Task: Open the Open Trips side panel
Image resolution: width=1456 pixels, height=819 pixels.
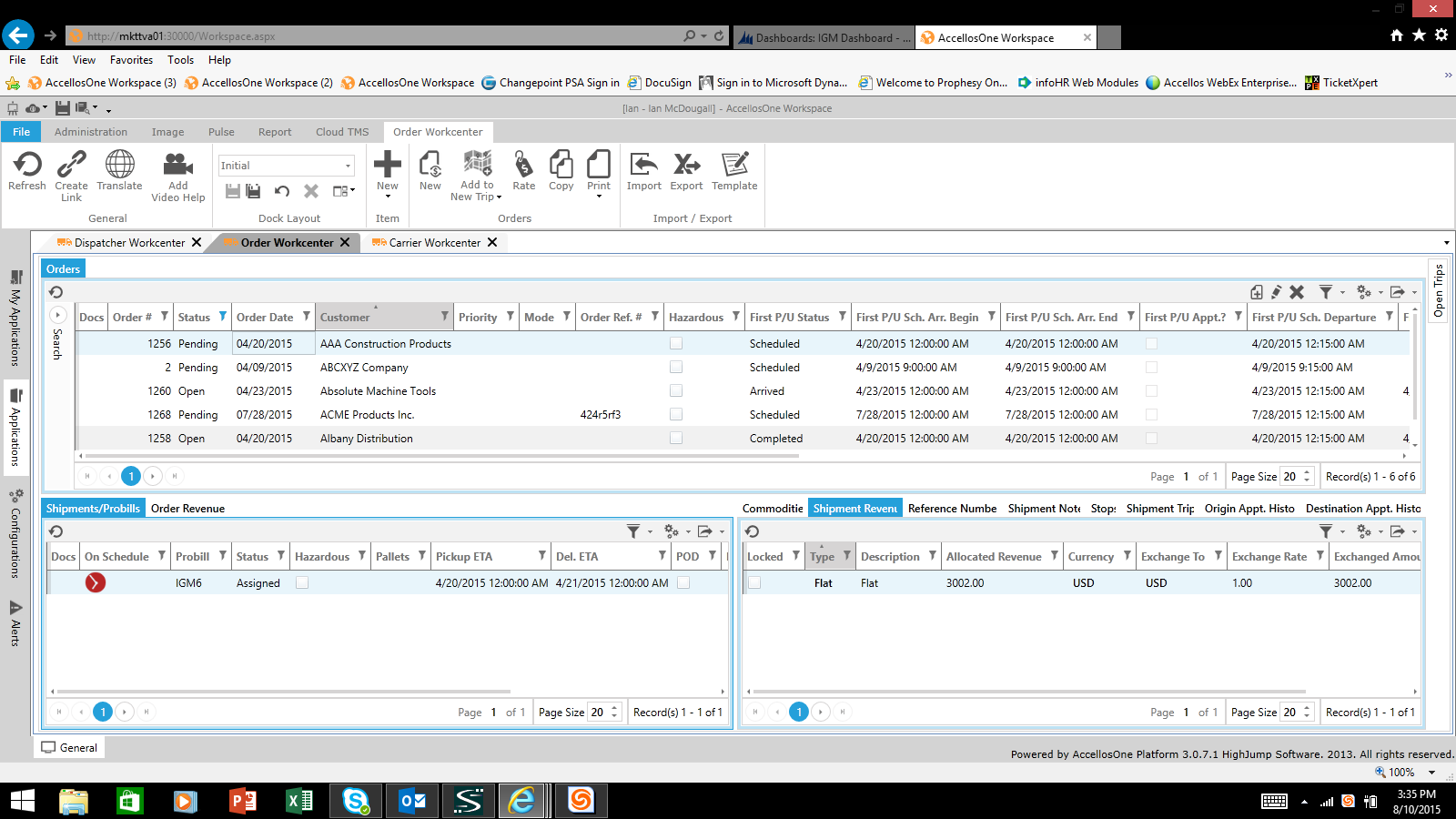Action: 1439,289
